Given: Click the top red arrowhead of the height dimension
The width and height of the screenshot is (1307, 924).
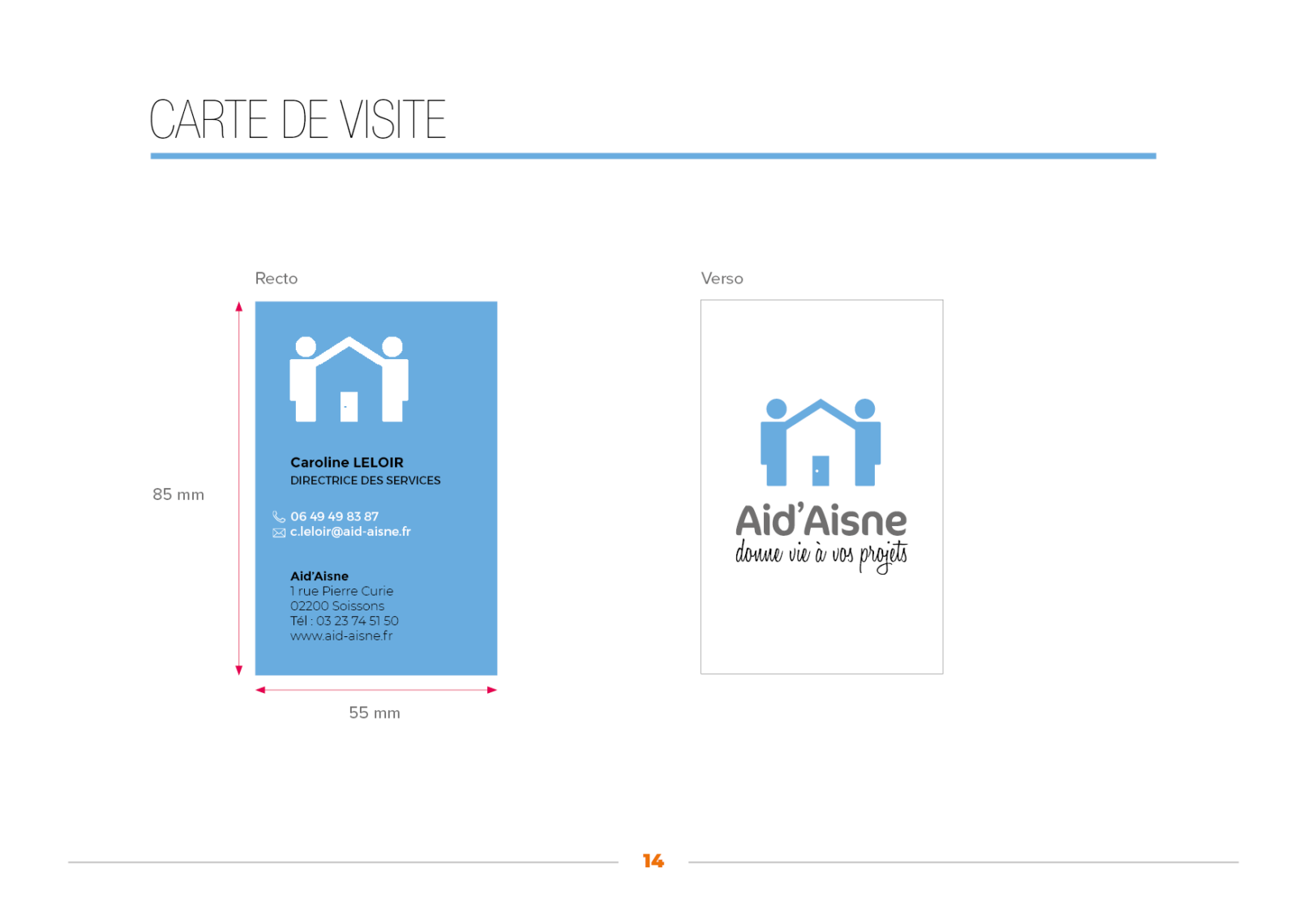Looking at the screenshot, I should [239, 307].
